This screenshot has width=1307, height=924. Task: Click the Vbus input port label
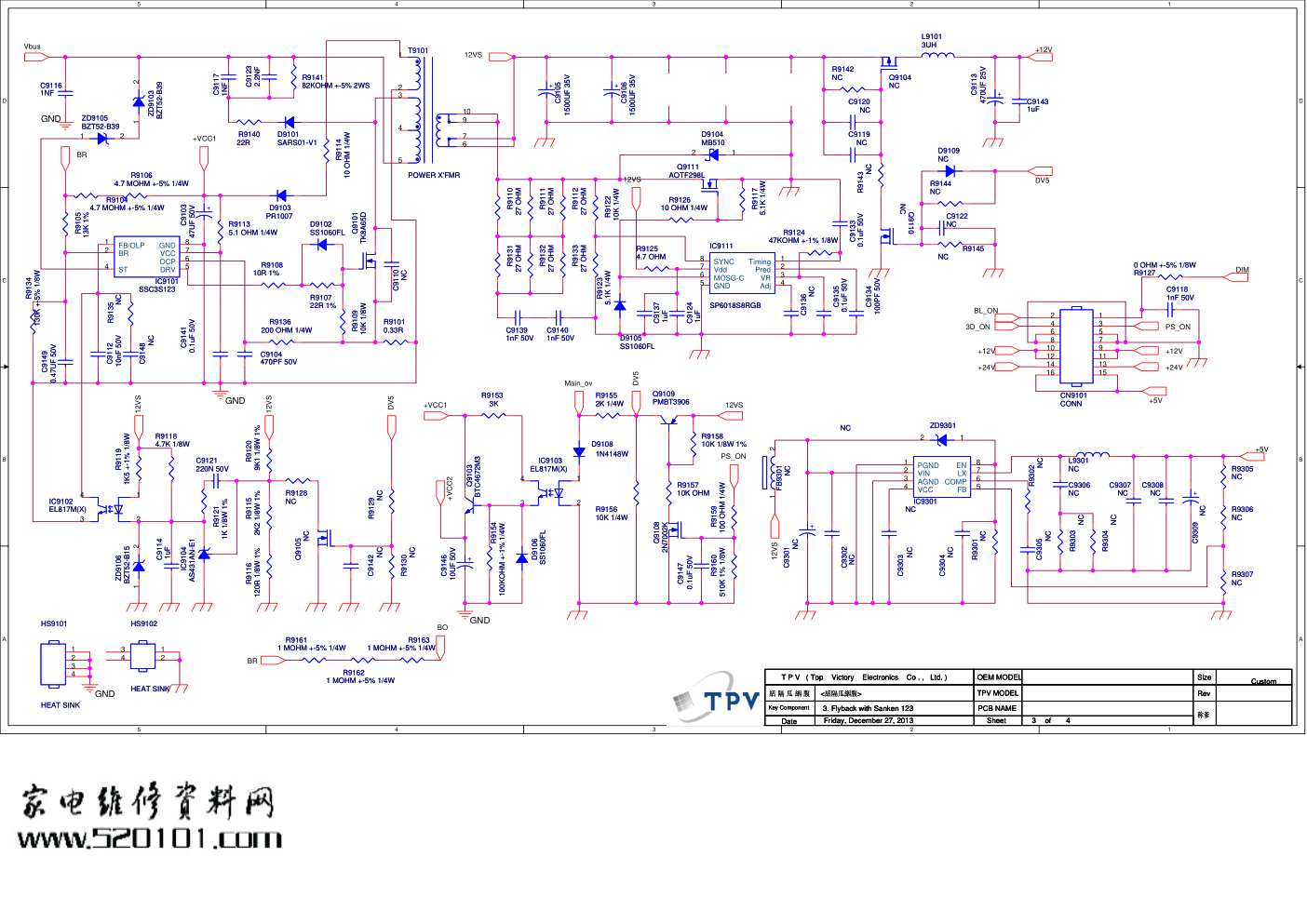pyautogui.click(x=35, y=57)
